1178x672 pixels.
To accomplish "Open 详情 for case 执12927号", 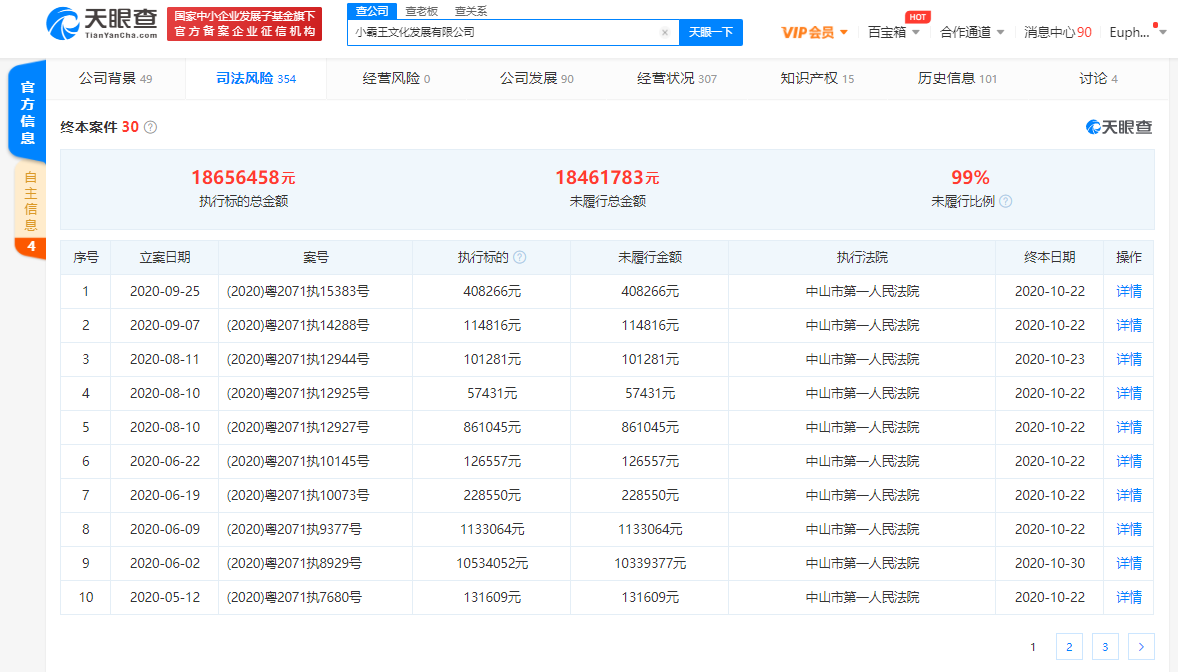I will point(1128,427).
